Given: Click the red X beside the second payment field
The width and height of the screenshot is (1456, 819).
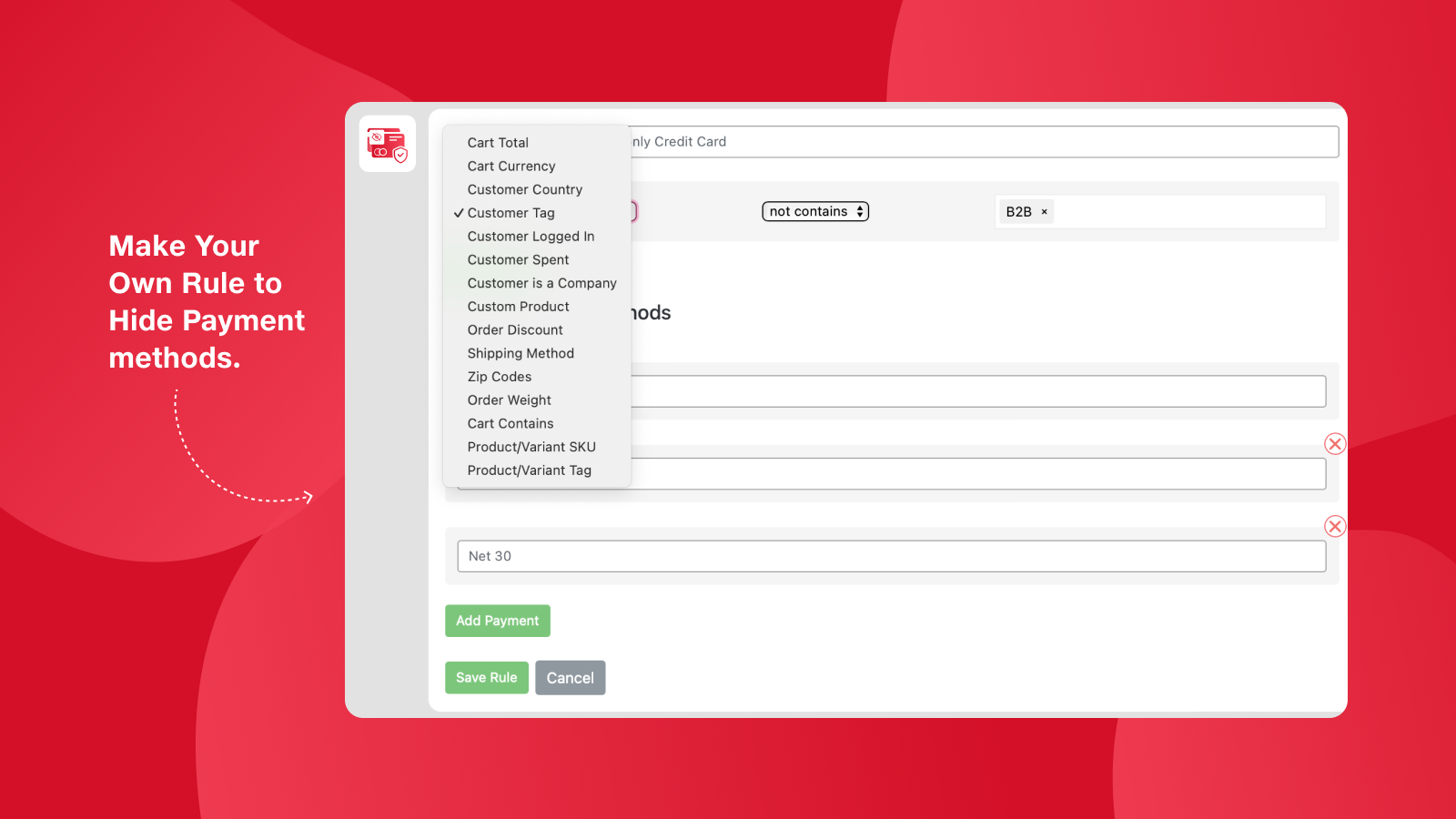Looking at the screenshot, I should pyautogui.click(x=1335, y=444).
